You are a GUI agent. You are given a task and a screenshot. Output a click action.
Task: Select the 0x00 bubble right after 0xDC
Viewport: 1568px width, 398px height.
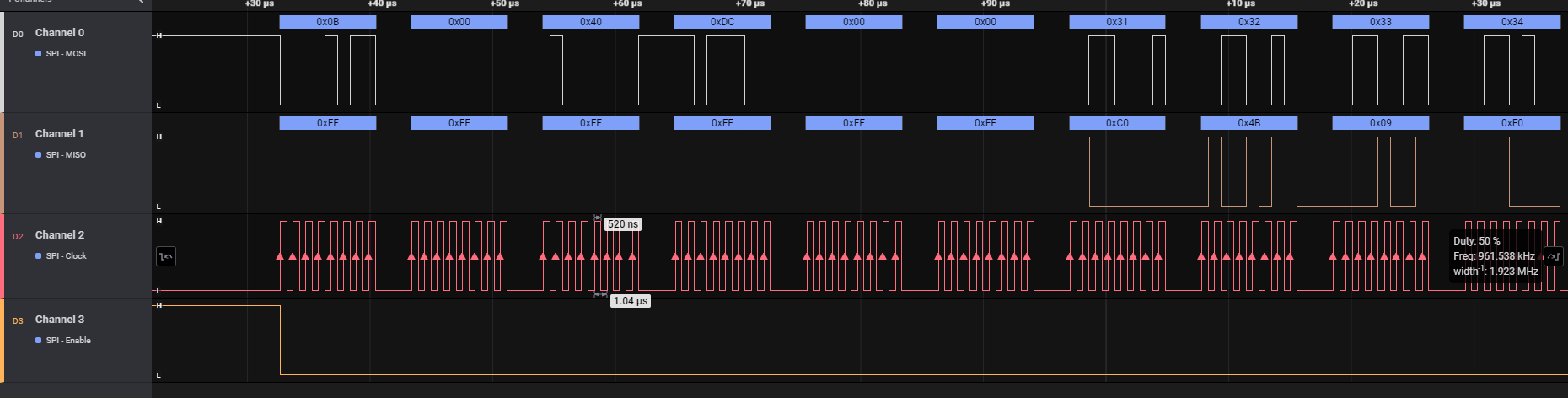tap(854, 22)
